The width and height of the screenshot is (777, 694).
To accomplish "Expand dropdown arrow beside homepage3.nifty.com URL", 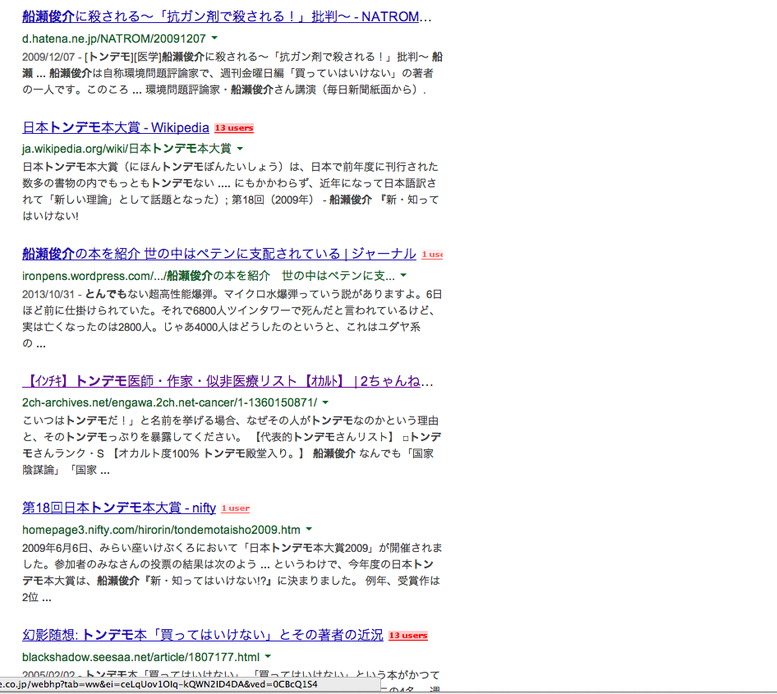I will 309,529.
